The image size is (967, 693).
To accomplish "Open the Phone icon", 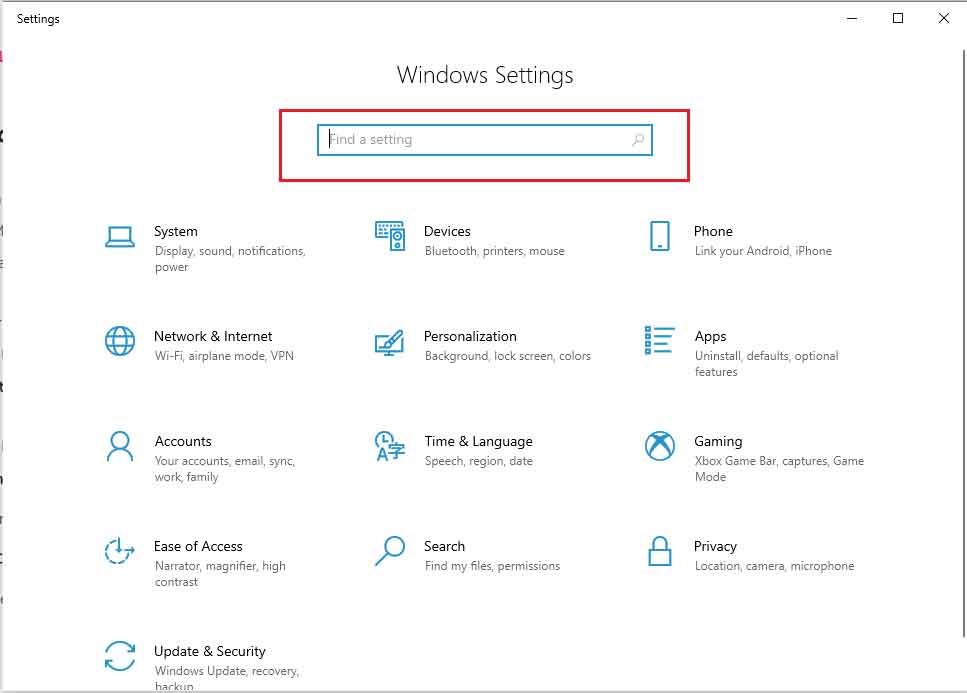I will pyautogui.click(x=659, y=236).
